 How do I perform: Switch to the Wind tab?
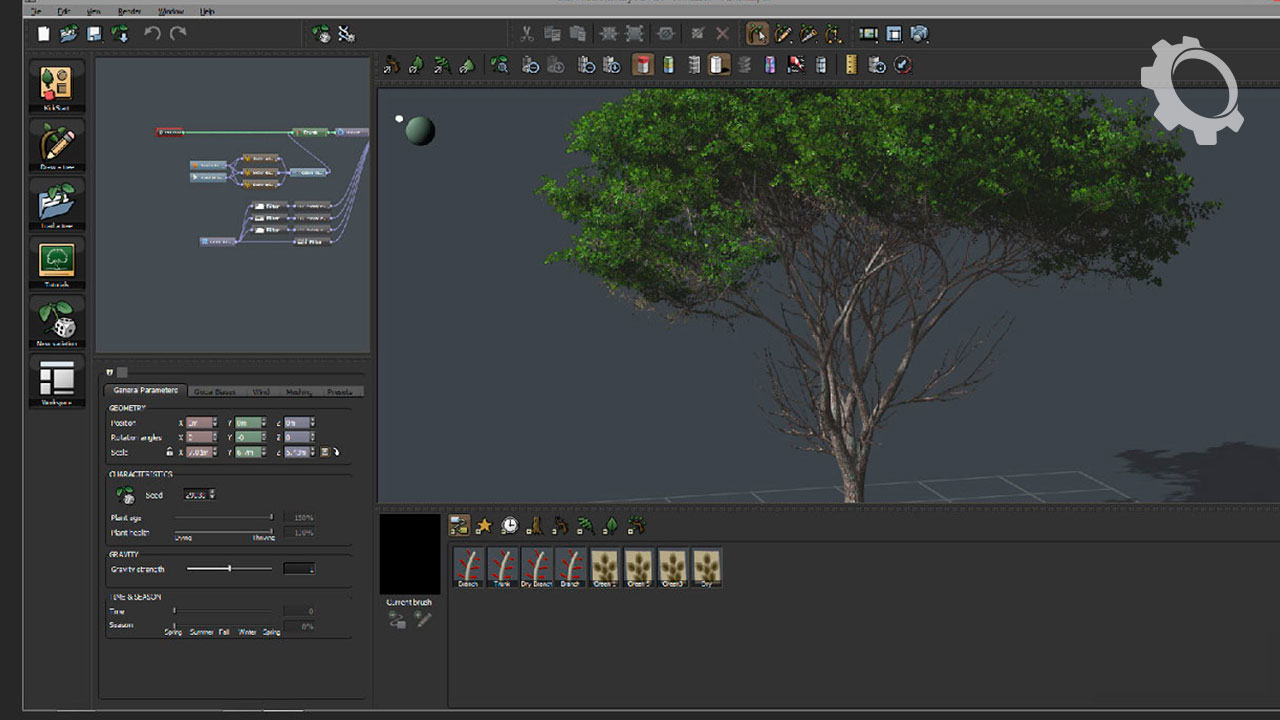pyautogui.click(x=260, y=391)
